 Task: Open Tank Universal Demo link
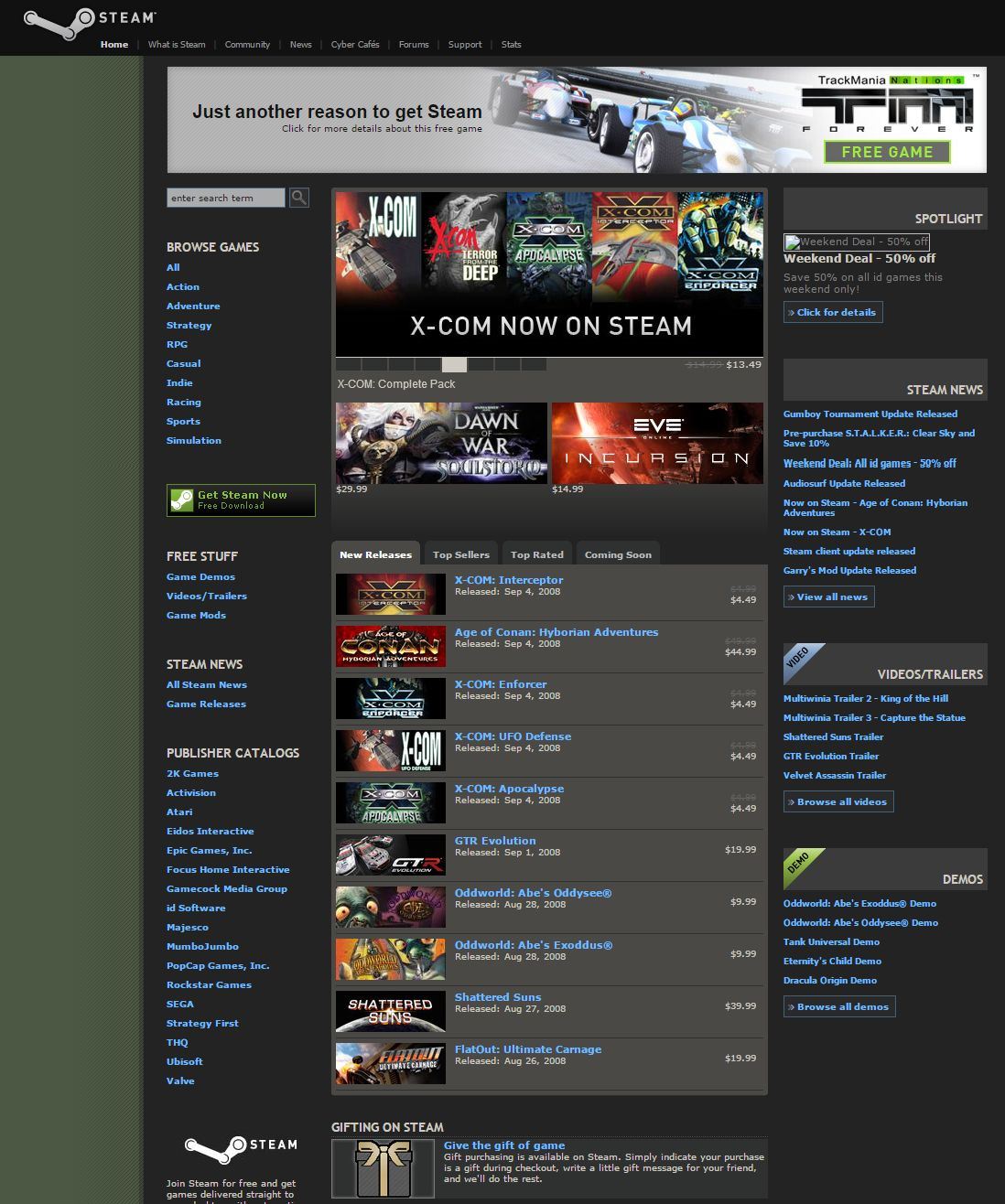click(x=831, y=941)
